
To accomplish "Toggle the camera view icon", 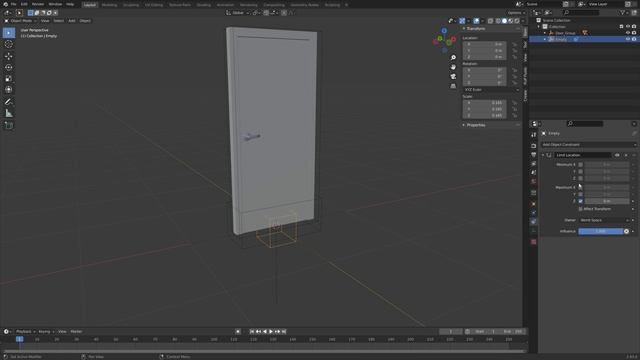I will 453,76.
